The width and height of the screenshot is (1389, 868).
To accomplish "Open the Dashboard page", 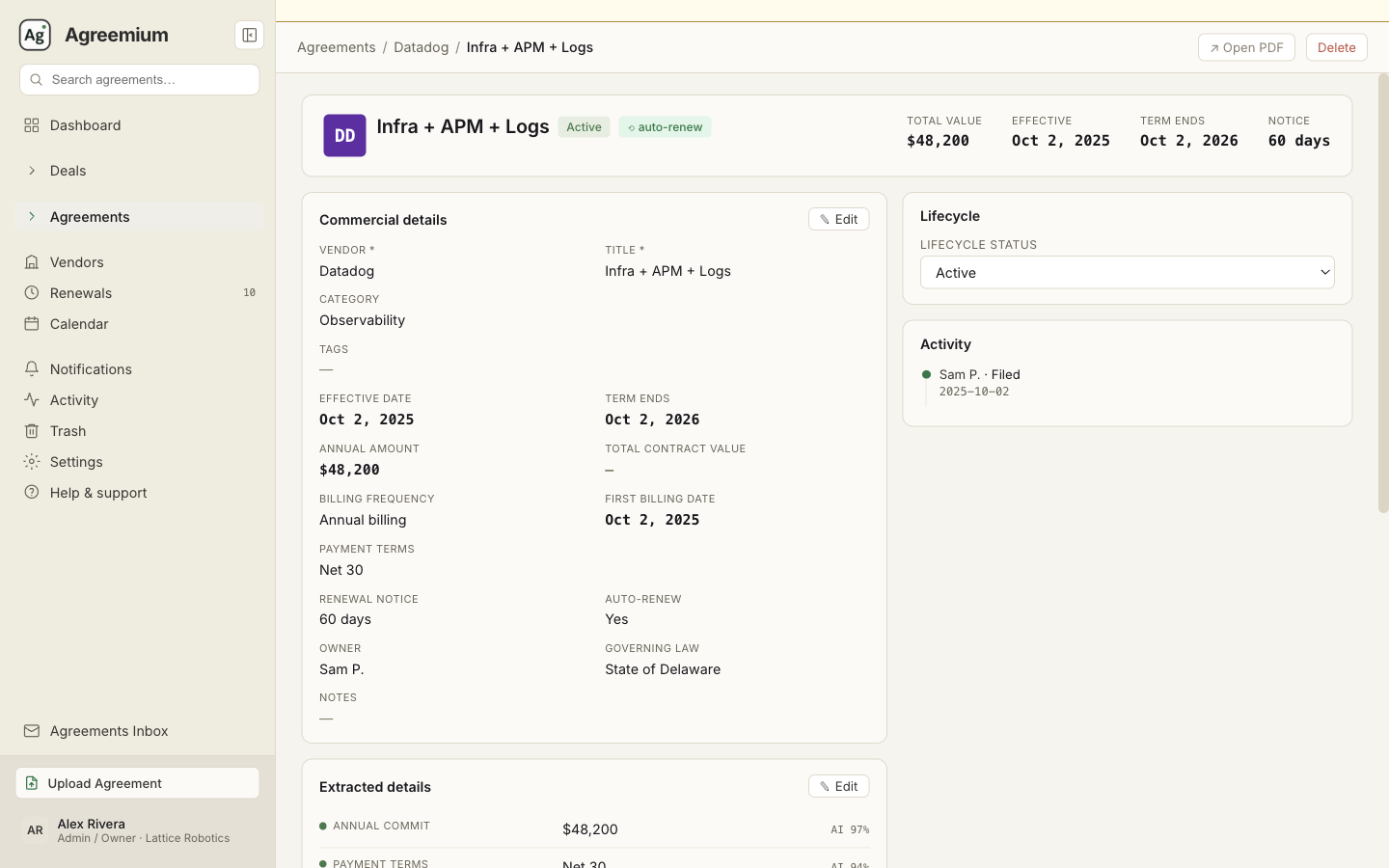I will [140, 125].
